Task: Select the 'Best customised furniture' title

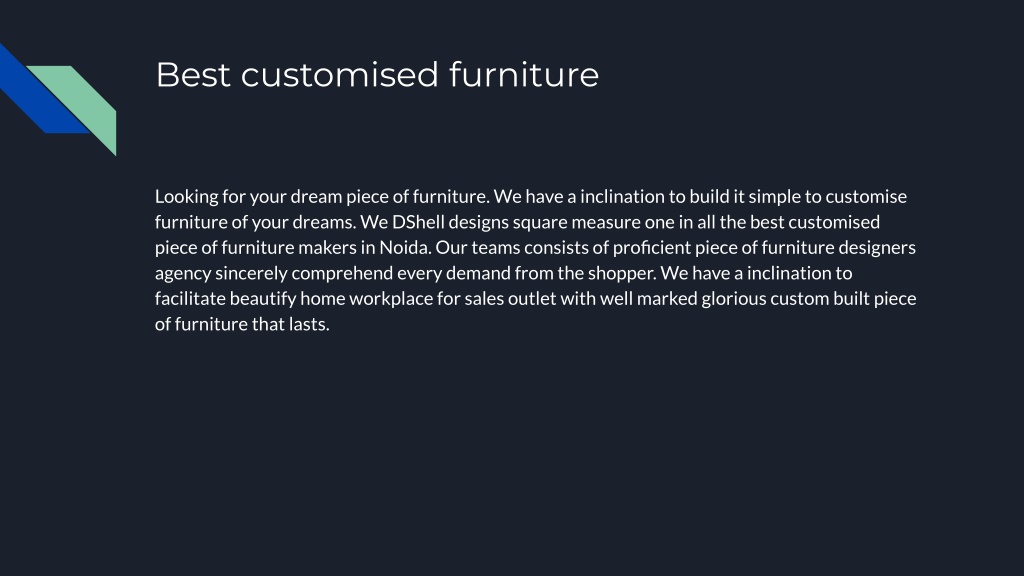Action: coord(377,74)
